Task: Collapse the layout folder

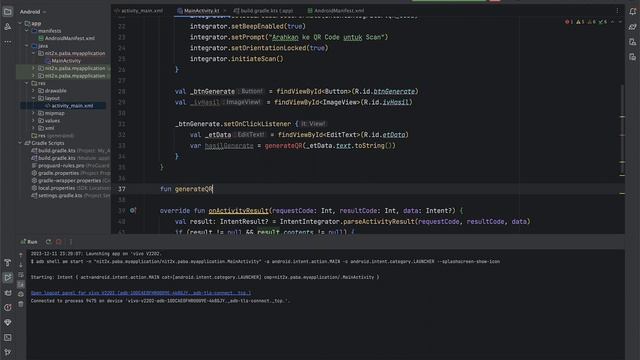Action: 33,98
